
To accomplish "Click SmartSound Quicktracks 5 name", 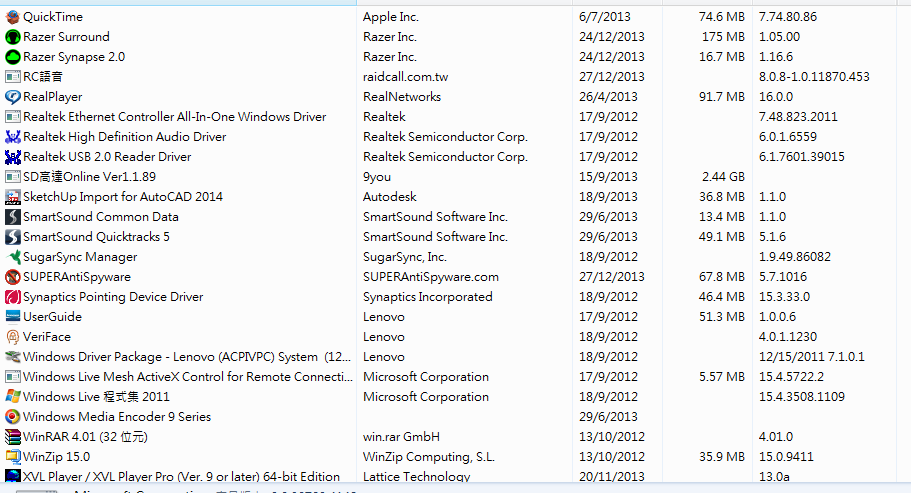I will [96, 237].
